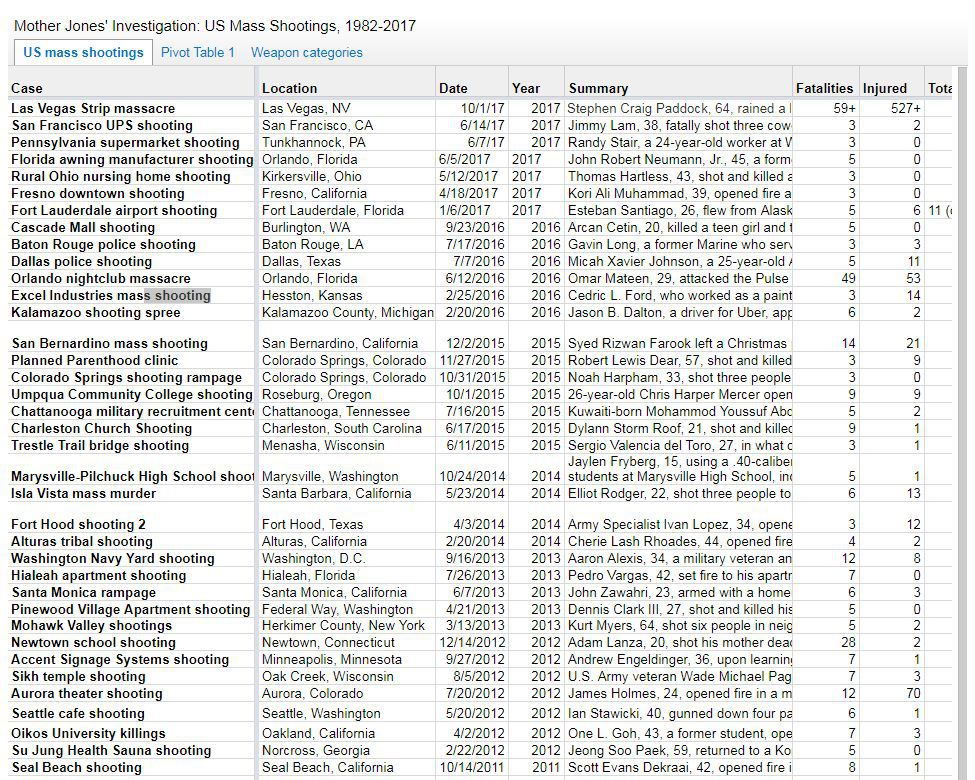Select the Date column header

tap(472, 88)
